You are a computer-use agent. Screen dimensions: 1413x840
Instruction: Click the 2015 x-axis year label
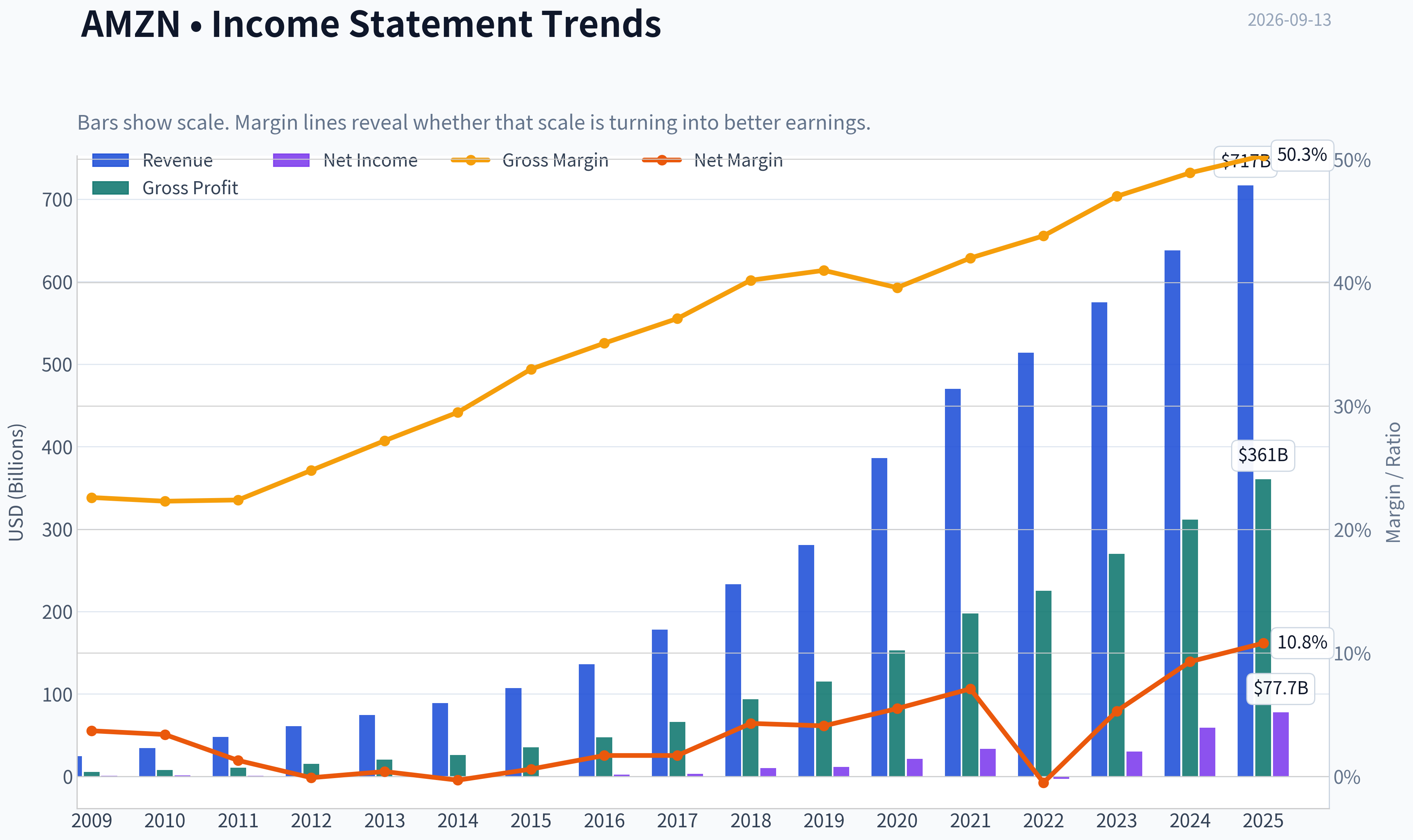click(530, 821)
